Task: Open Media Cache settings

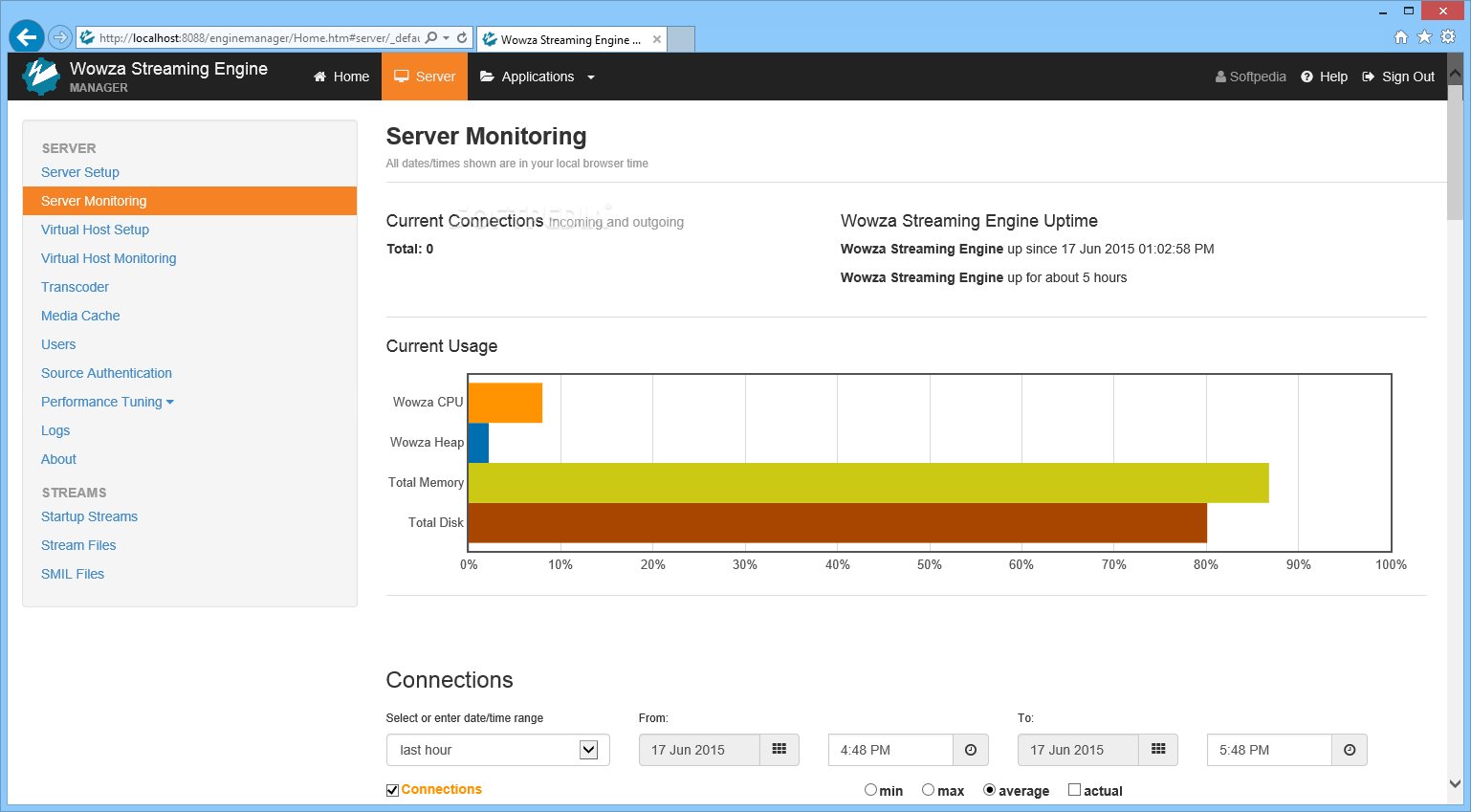Action: 80,316
